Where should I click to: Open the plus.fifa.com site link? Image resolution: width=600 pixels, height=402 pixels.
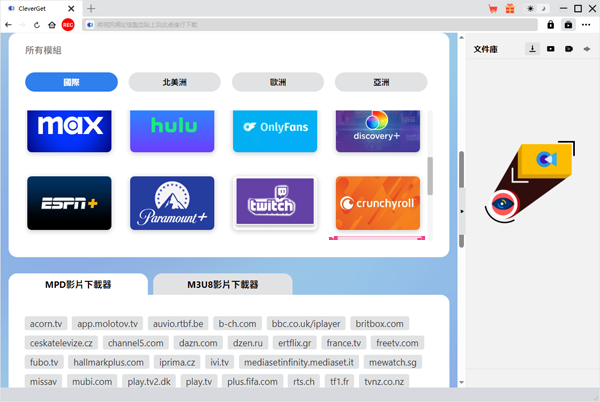coord(252,381)
